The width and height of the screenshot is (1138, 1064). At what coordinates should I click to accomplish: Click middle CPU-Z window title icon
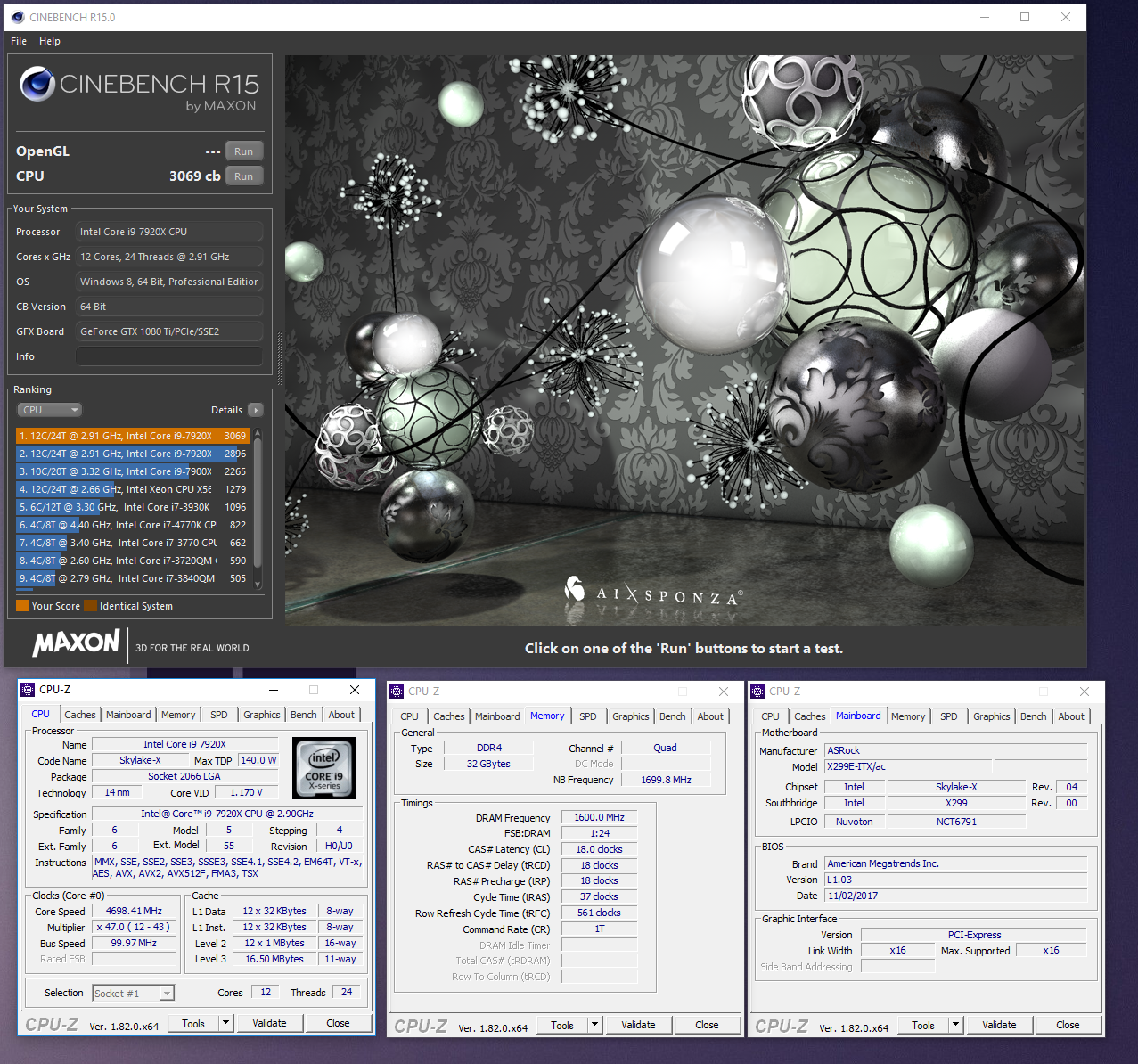(x=397, y=692)
